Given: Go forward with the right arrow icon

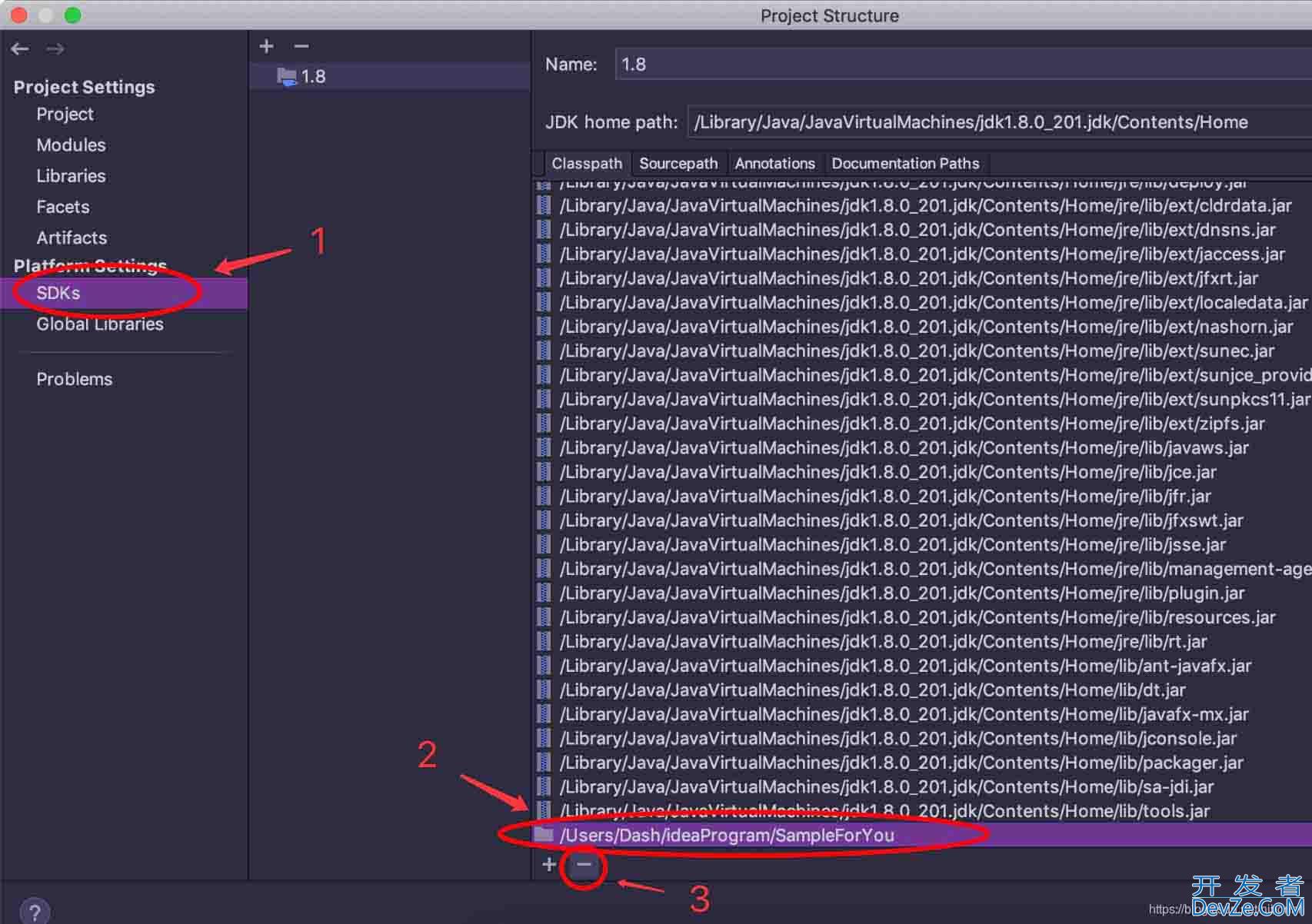Looking at the screenshot, I should (55, 49).
